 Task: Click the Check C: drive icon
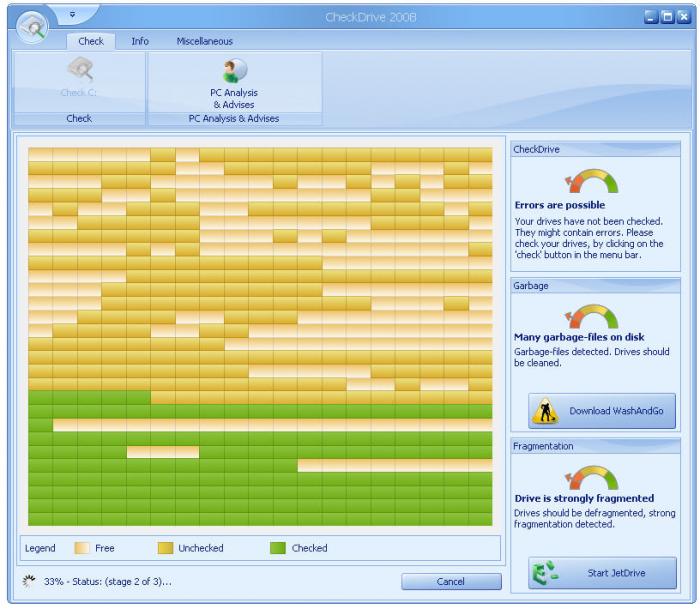tap(78, 70)
